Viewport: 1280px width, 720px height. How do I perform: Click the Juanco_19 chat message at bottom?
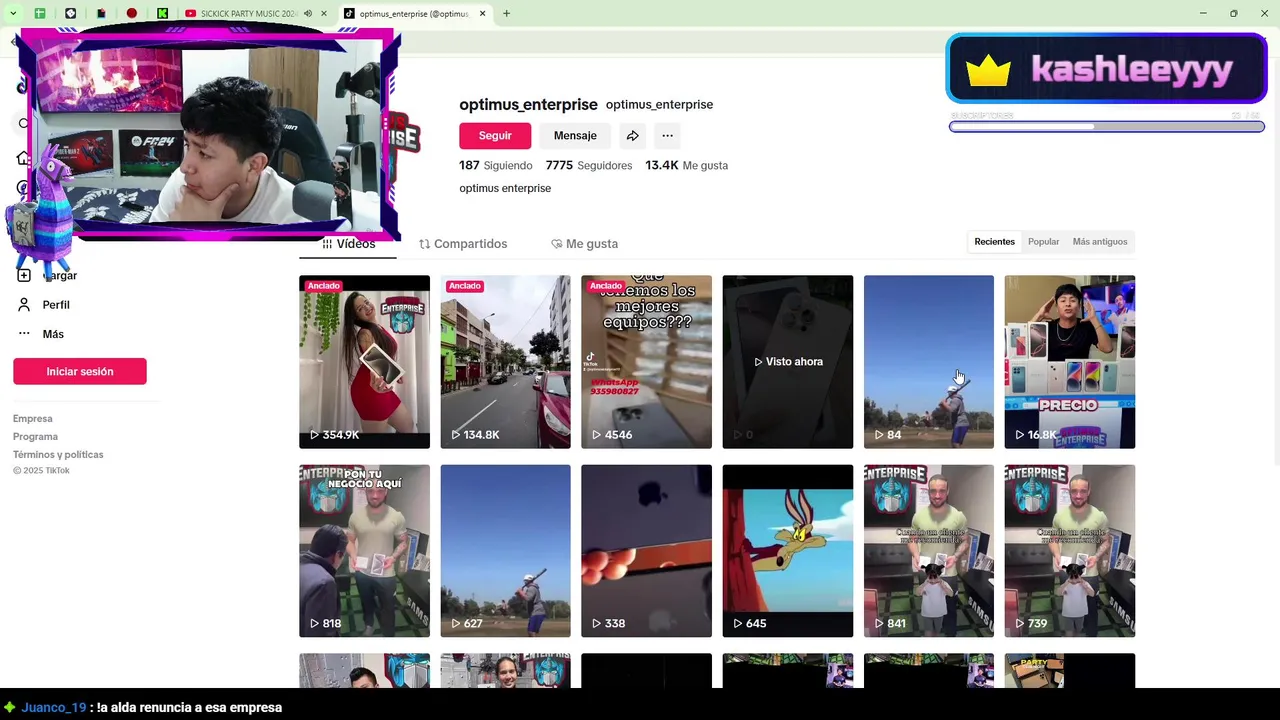pos(143,707)
